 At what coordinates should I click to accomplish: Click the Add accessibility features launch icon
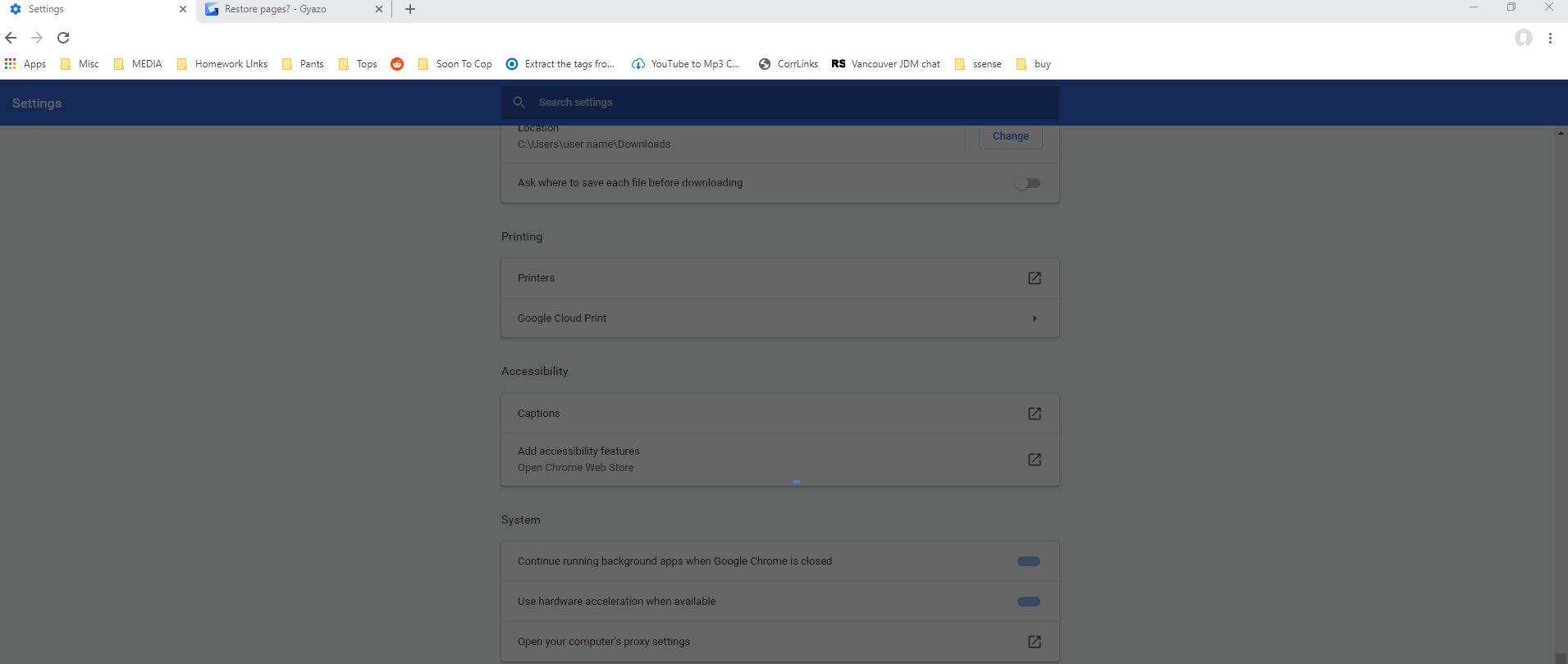coord(1035,460)
